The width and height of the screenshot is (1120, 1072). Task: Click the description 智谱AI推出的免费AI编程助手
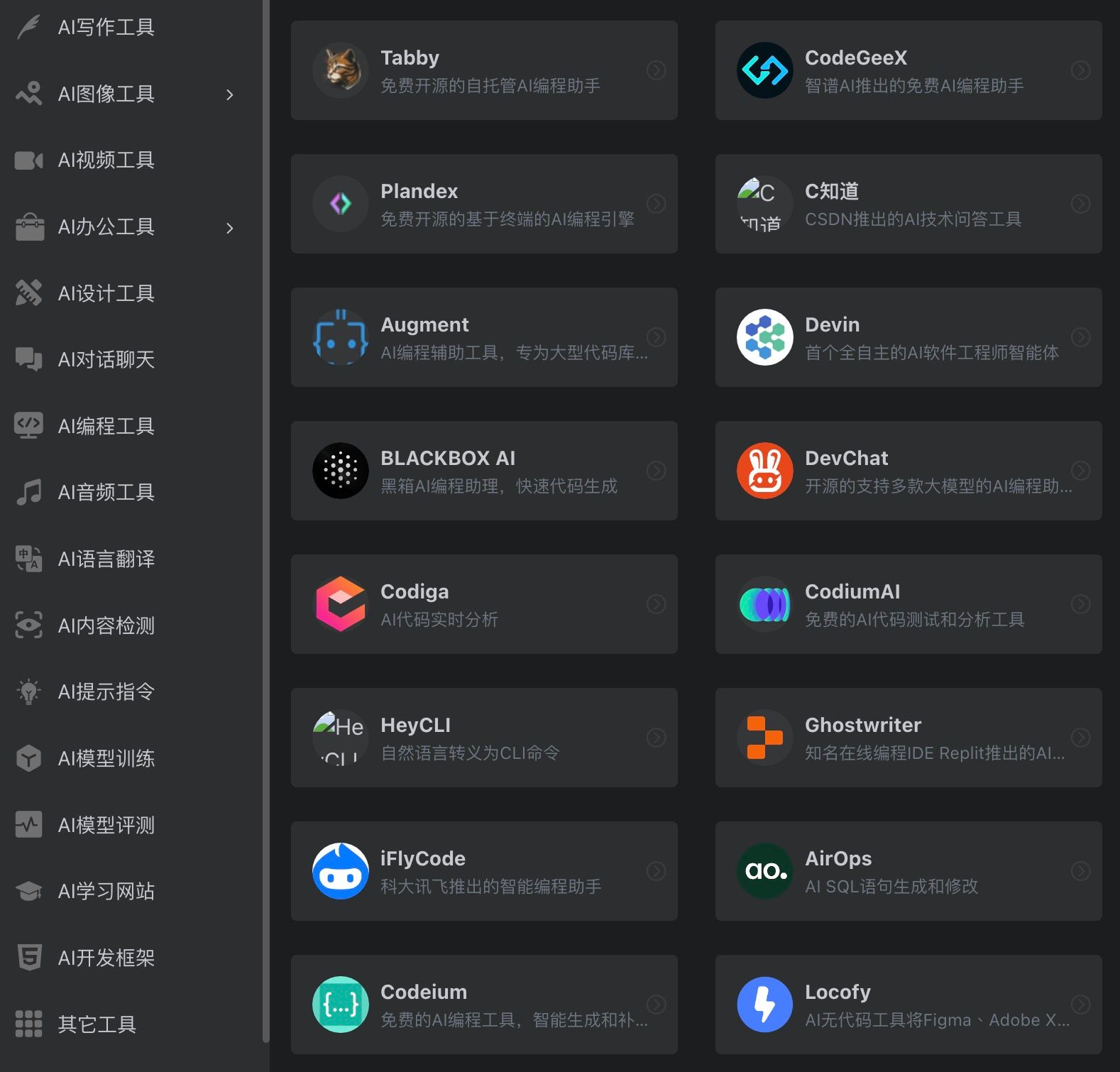tap(914, 86)
